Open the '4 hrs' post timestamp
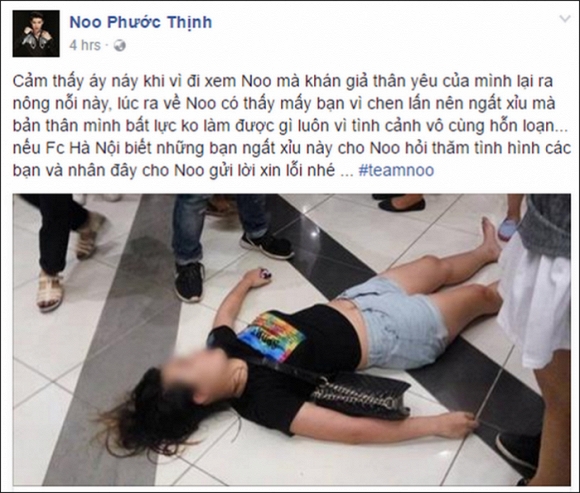The height and width of the screenshot is (493, 580). pos(85,45)
